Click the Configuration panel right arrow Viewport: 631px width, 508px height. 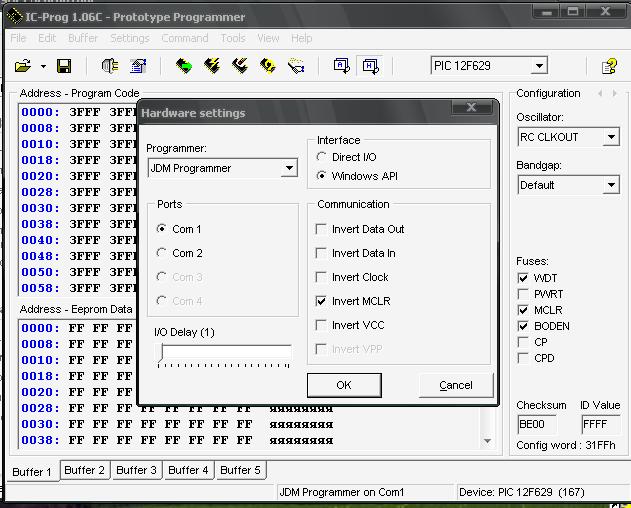click(x=615, y=93)
